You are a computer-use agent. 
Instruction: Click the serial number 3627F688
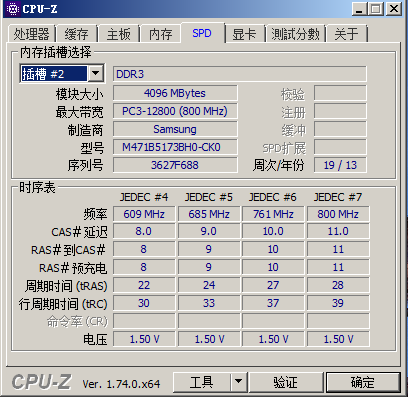(x=175, y=165)
